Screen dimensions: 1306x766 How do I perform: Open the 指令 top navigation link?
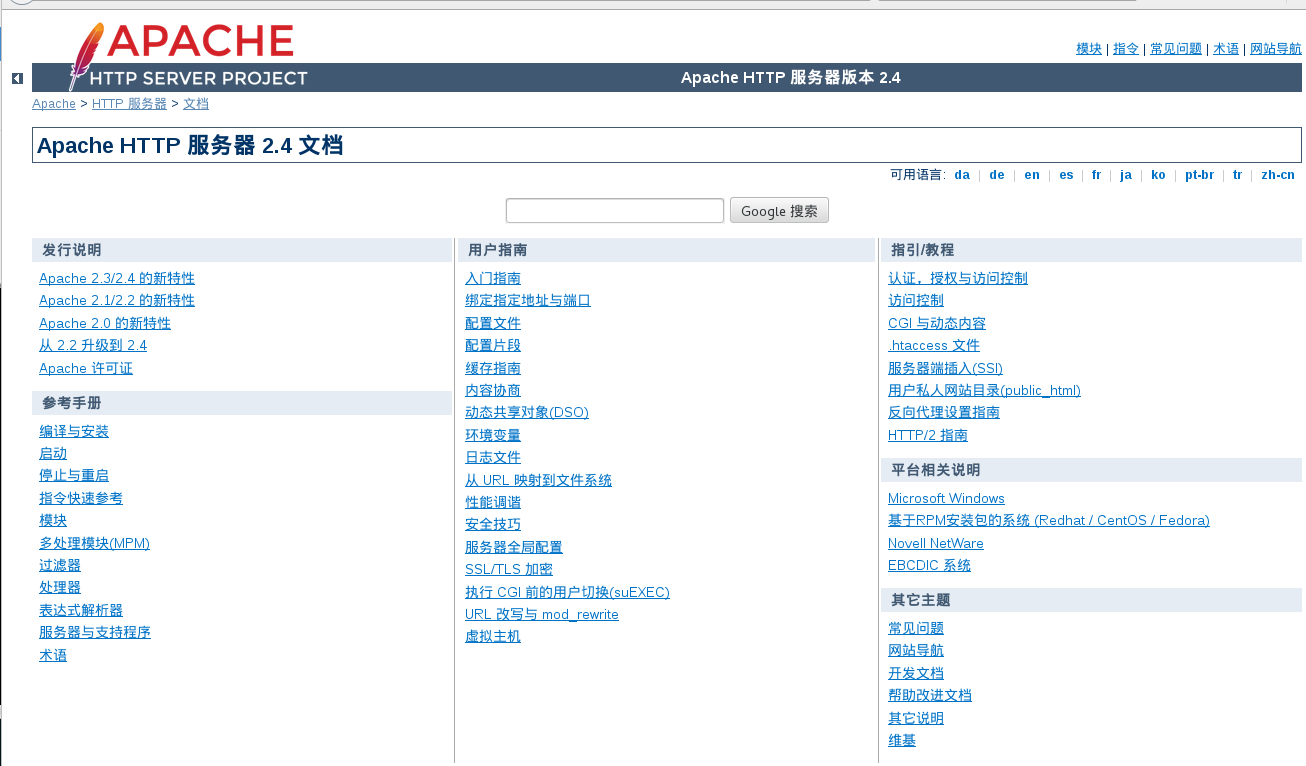[1126, 48]
